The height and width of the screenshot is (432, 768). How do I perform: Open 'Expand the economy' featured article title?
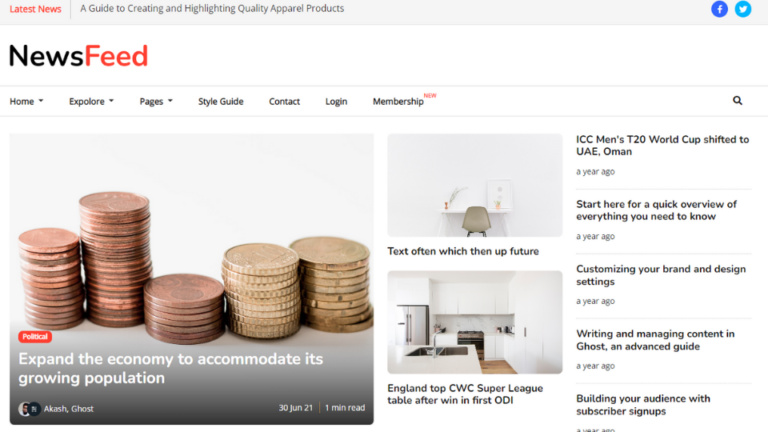[x=170, y=368]
